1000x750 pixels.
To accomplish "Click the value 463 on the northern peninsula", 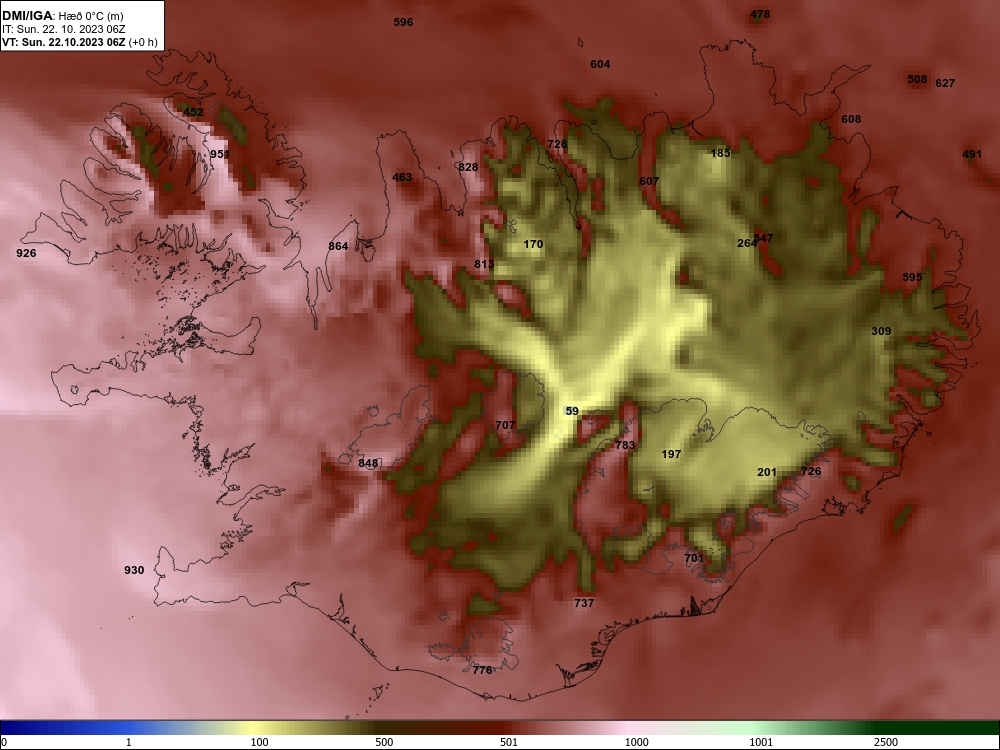I will click(402, 177).
